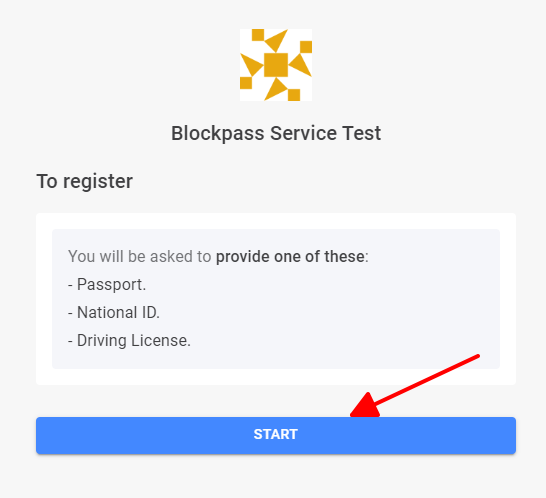Viewport: 546px width, 498px height.
Task: Click the blue START button
Action: pos(276,435)
